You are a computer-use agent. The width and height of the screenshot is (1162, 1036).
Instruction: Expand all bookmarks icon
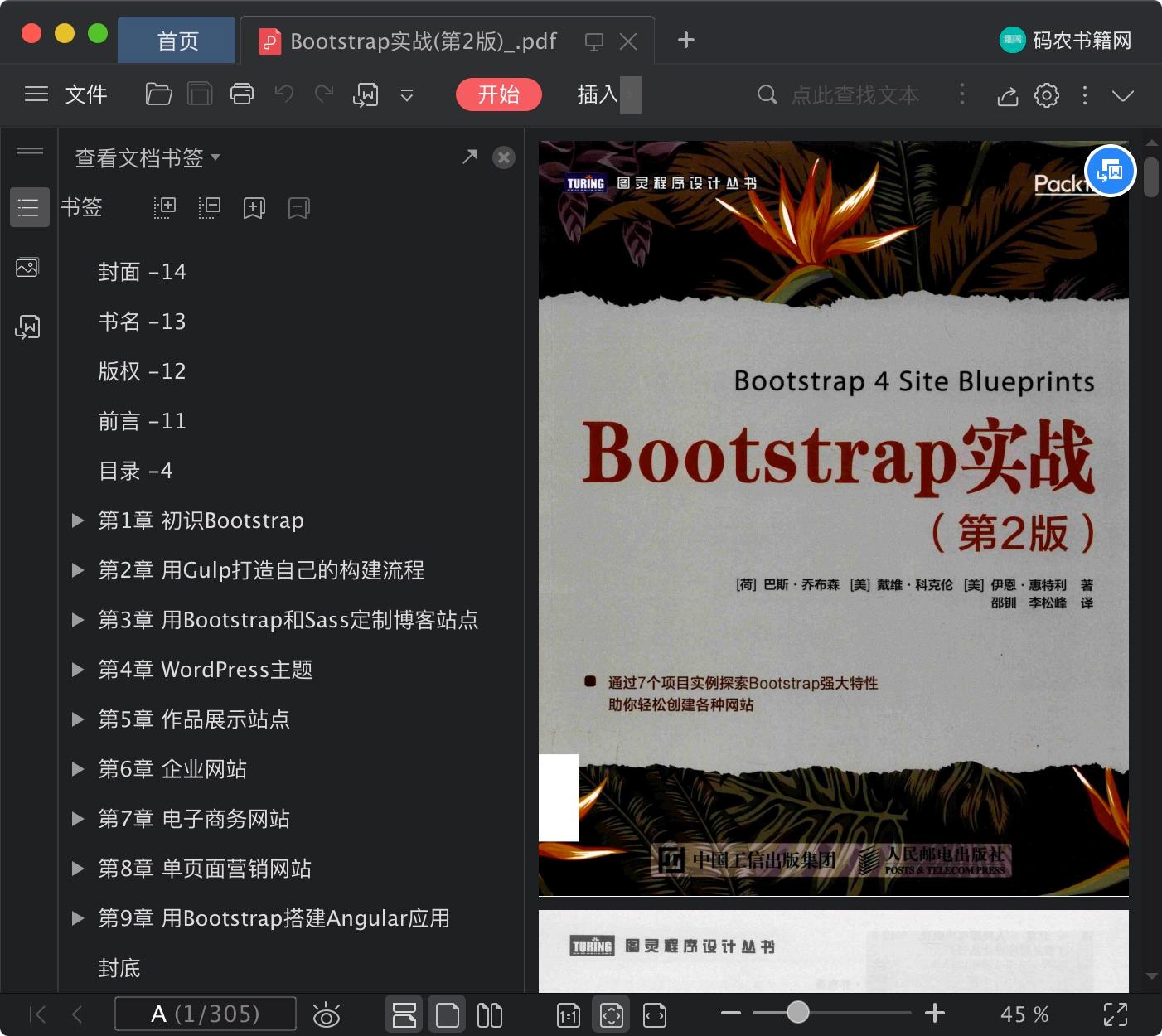pyautogui.click(x=165, y=207)
